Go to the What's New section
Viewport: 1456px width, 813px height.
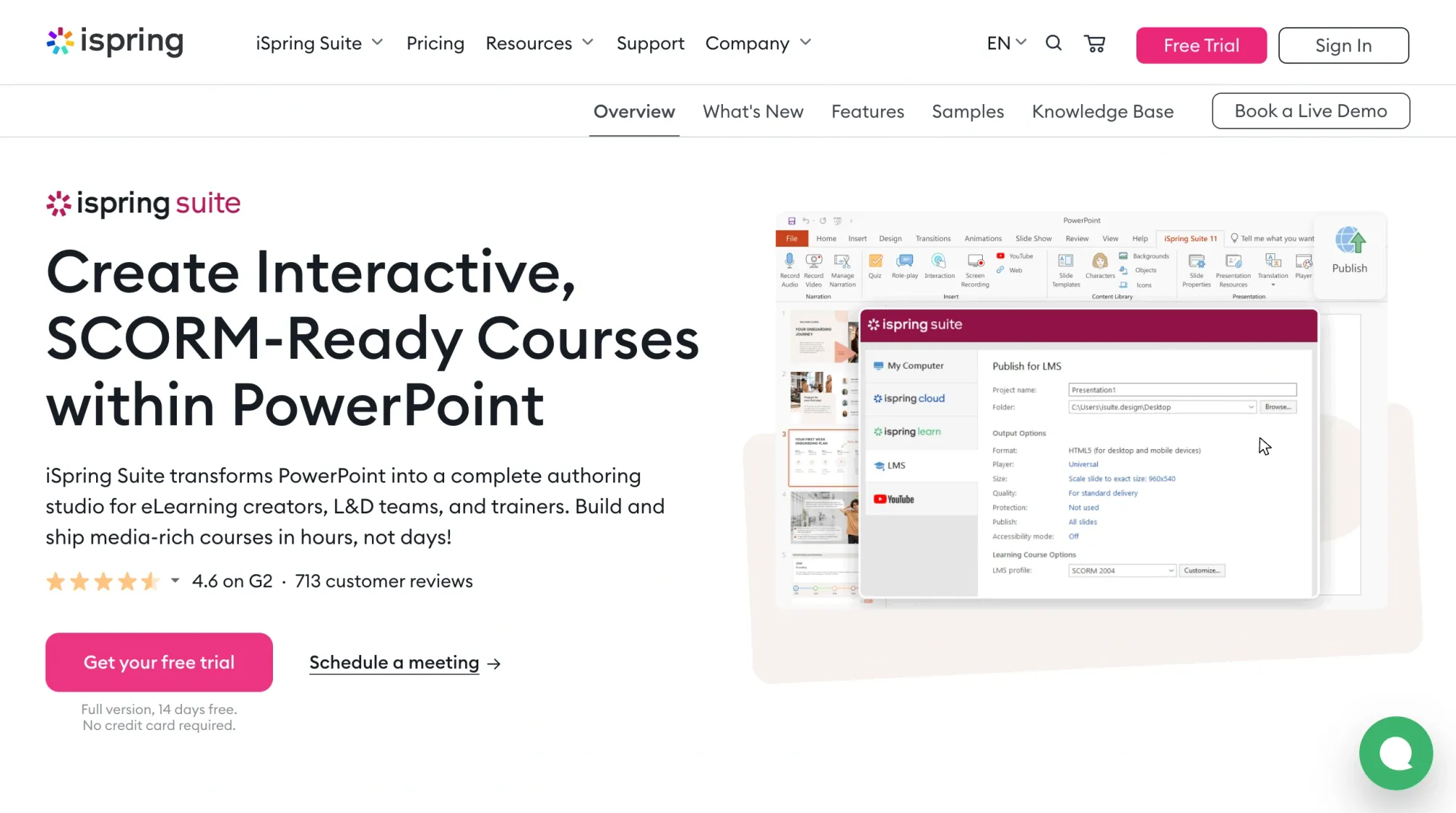(753, 111)
